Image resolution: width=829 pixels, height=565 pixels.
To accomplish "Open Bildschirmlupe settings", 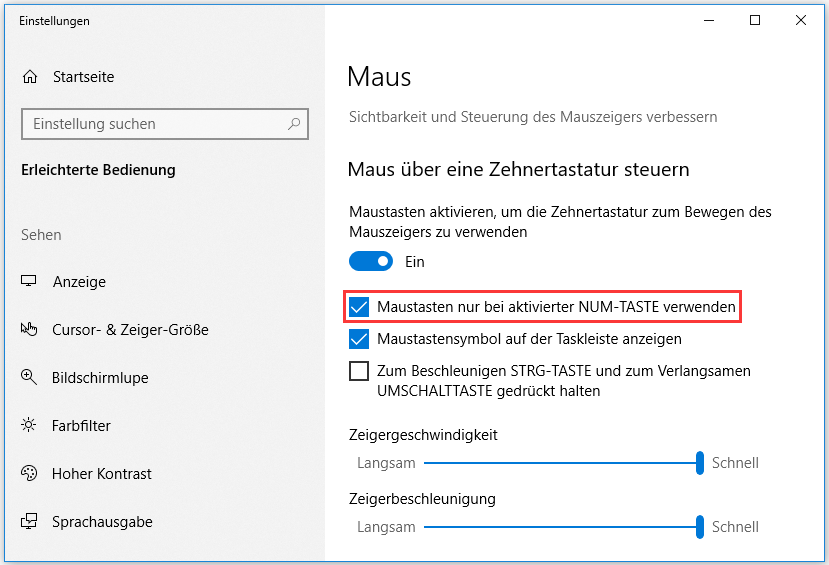I will 100,378.
